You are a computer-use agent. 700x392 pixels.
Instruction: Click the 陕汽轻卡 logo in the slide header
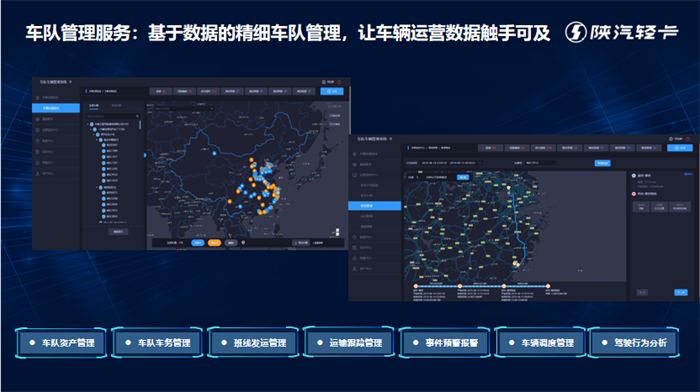tap(621, 32)
